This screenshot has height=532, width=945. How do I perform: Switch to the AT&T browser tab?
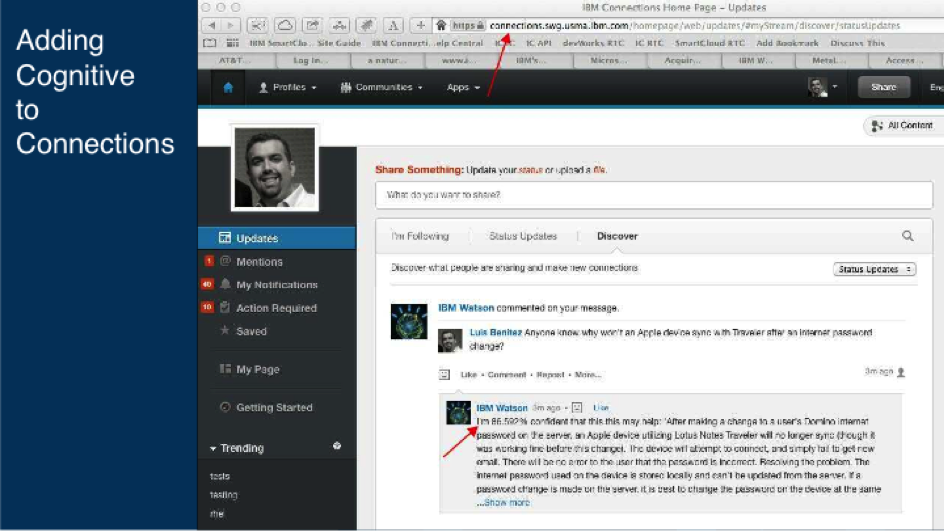point(237,60)
